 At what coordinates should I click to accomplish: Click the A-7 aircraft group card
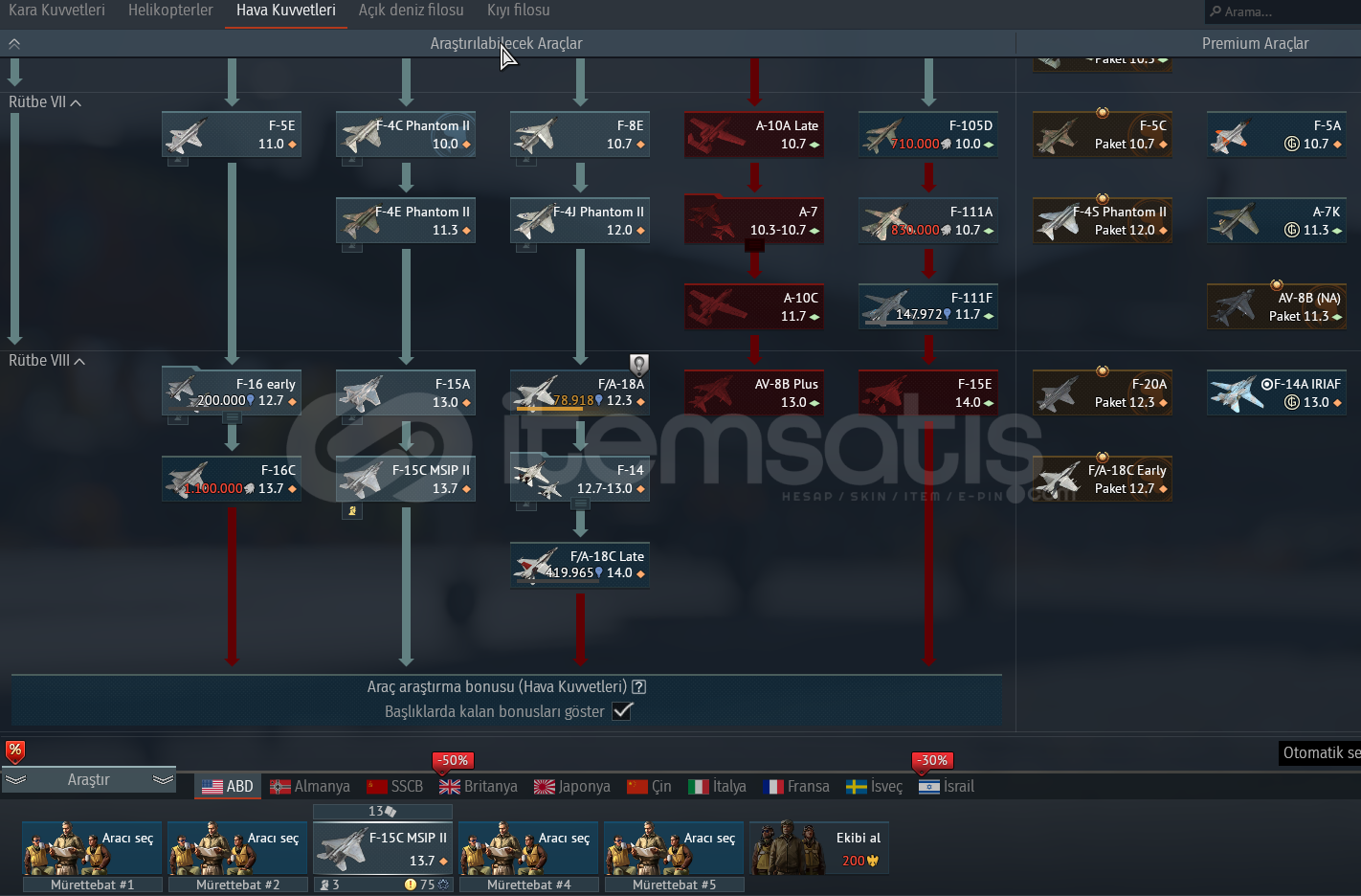click(754, 220)
